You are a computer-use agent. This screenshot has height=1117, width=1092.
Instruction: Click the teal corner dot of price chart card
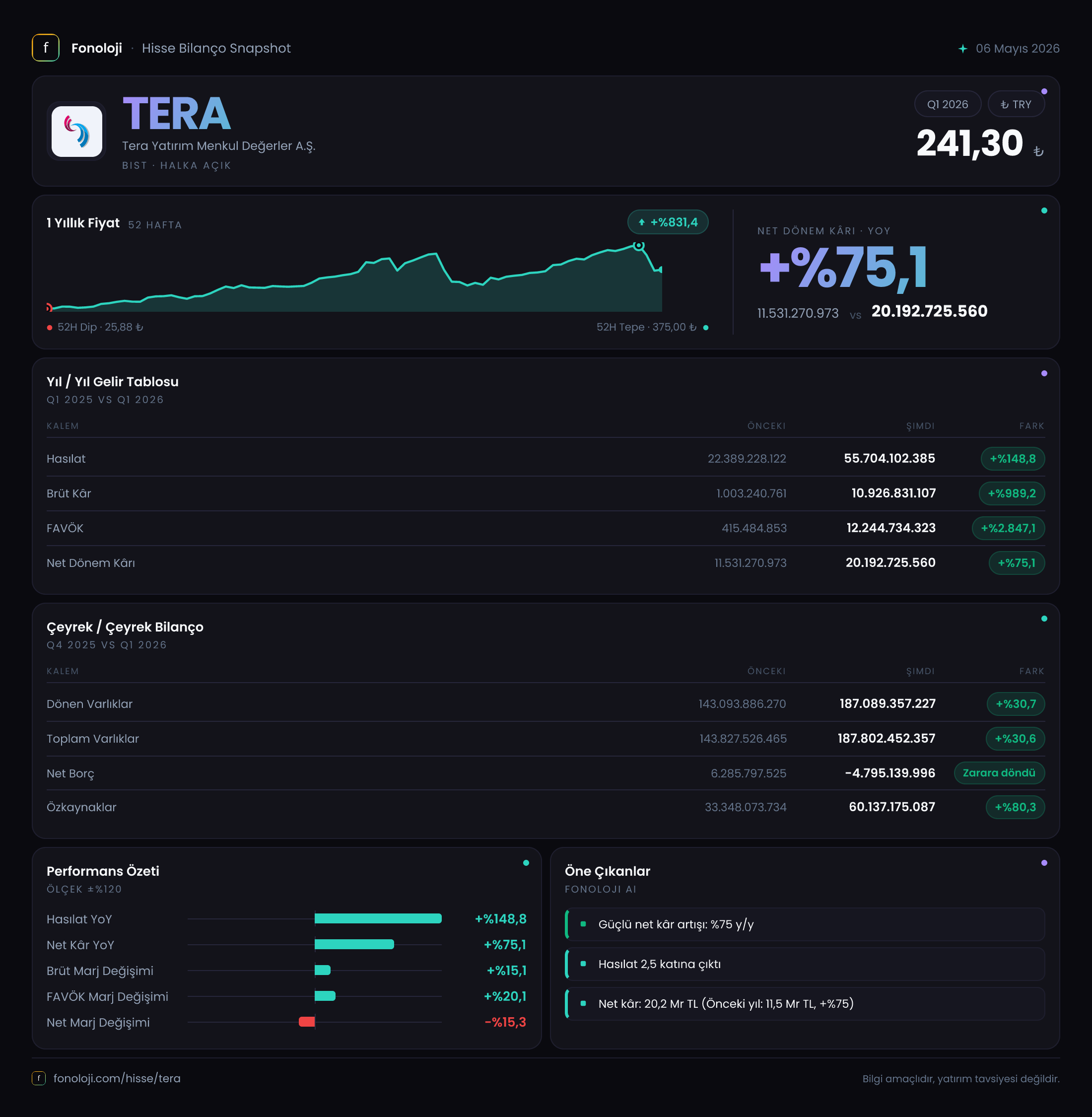tap(1044, 210)
